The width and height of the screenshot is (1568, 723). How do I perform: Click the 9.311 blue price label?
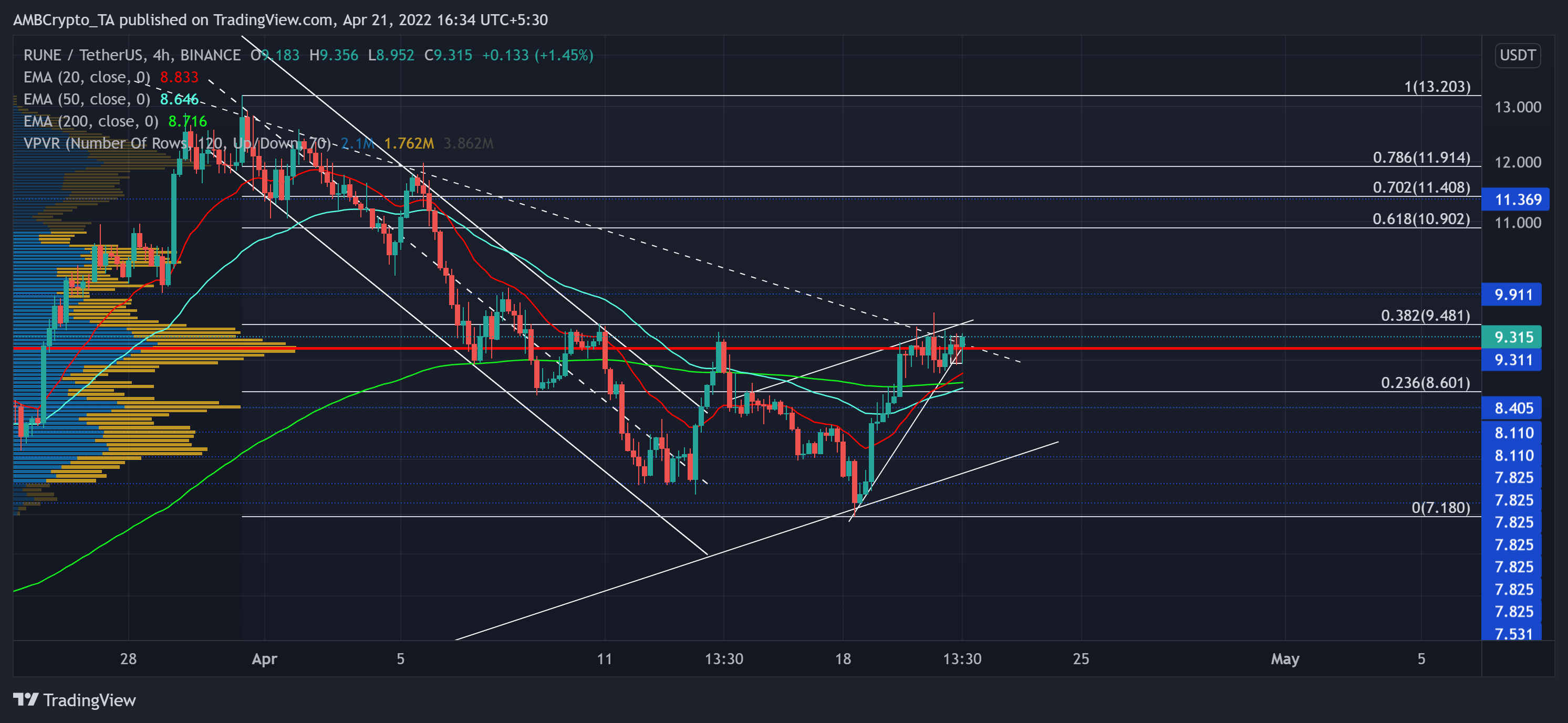[x=1511, y=360]
